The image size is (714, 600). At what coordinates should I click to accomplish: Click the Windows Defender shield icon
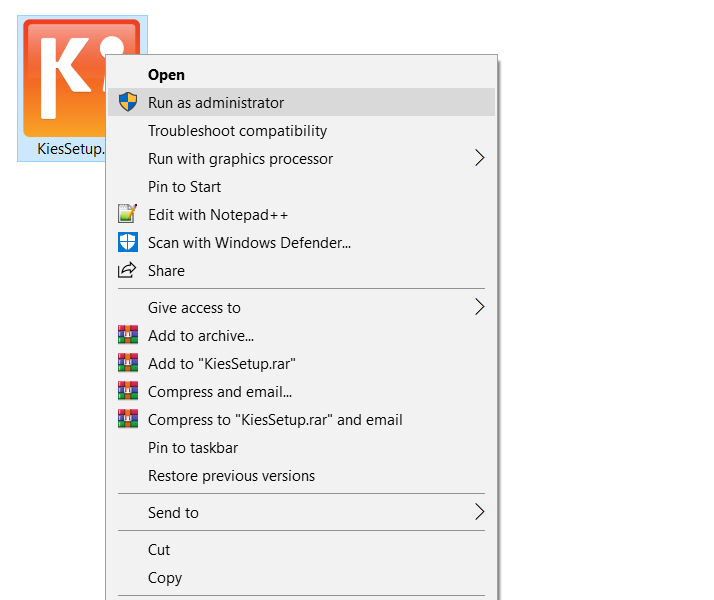[128, 242]
